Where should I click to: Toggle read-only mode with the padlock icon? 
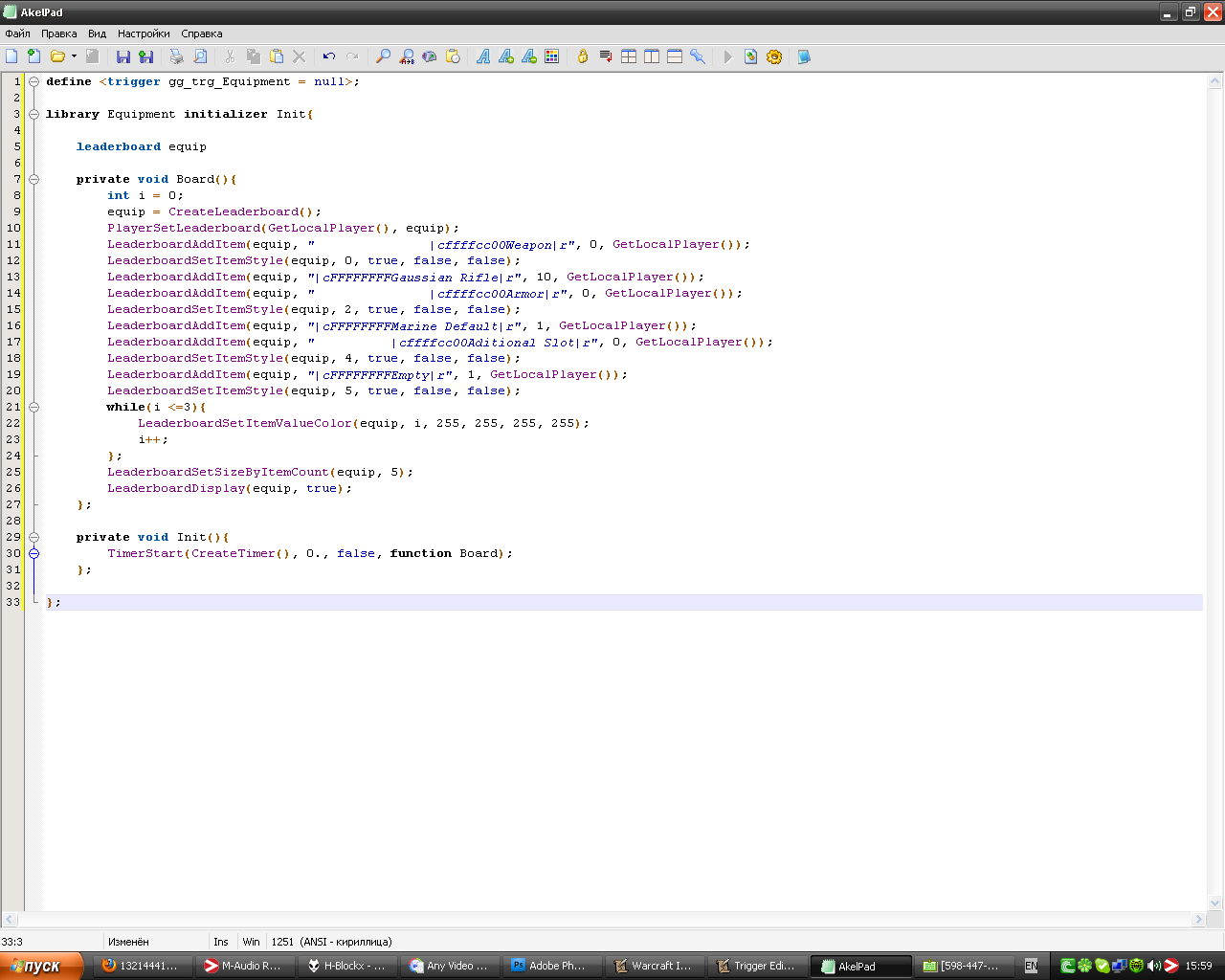point(582,57)
